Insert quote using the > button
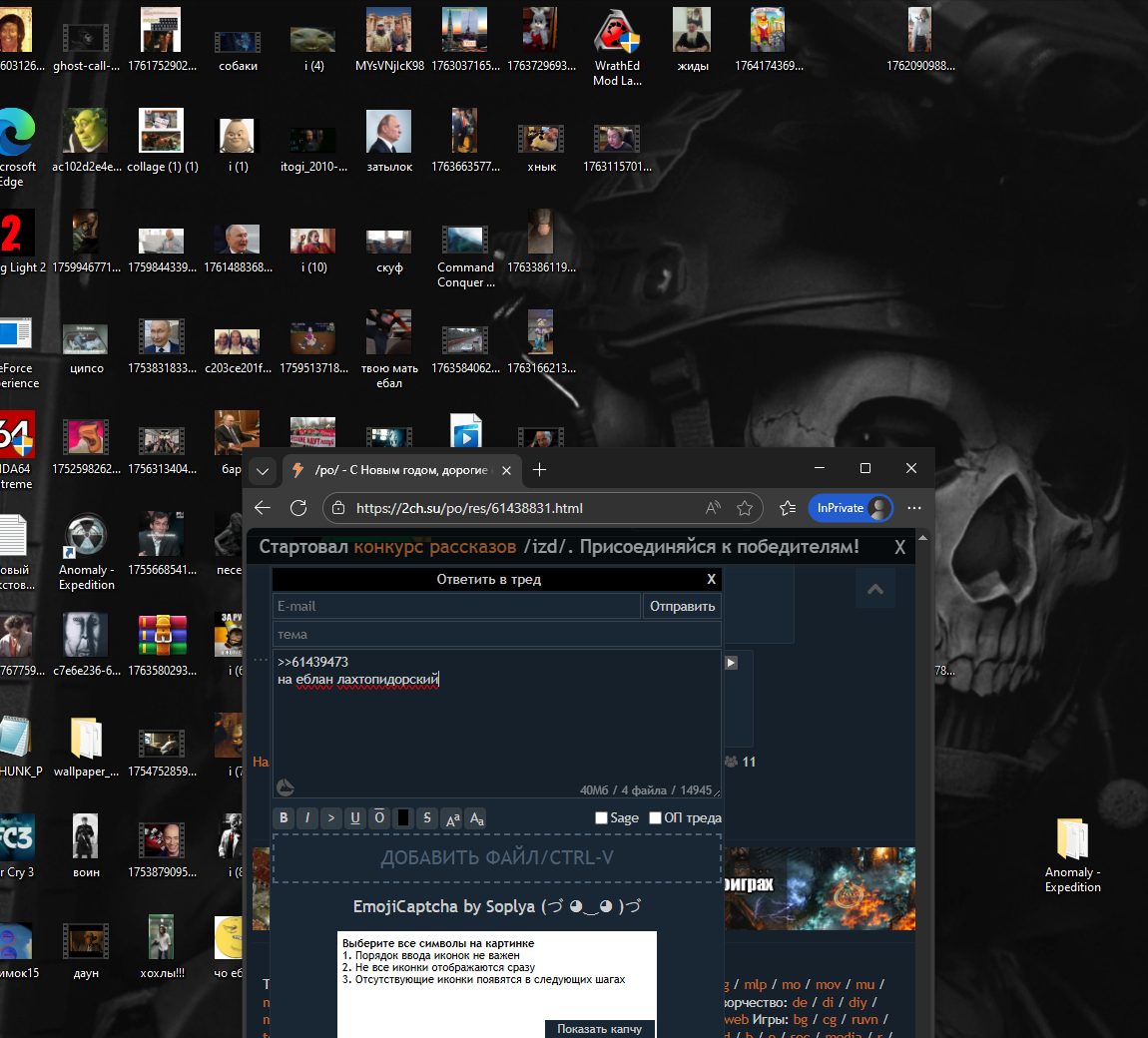This screenshot has height=1038, width=1148. [331, 817]
